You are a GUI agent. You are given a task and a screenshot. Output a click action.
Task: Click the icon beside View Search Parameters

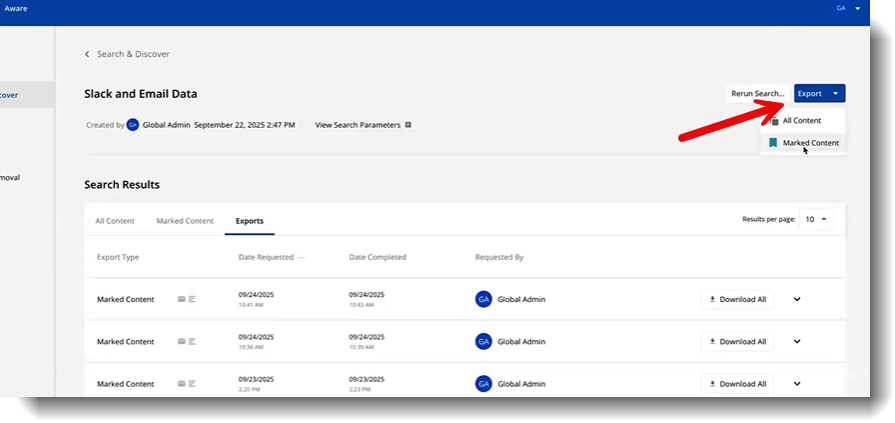pyautogui.click(x=408, y=125)
